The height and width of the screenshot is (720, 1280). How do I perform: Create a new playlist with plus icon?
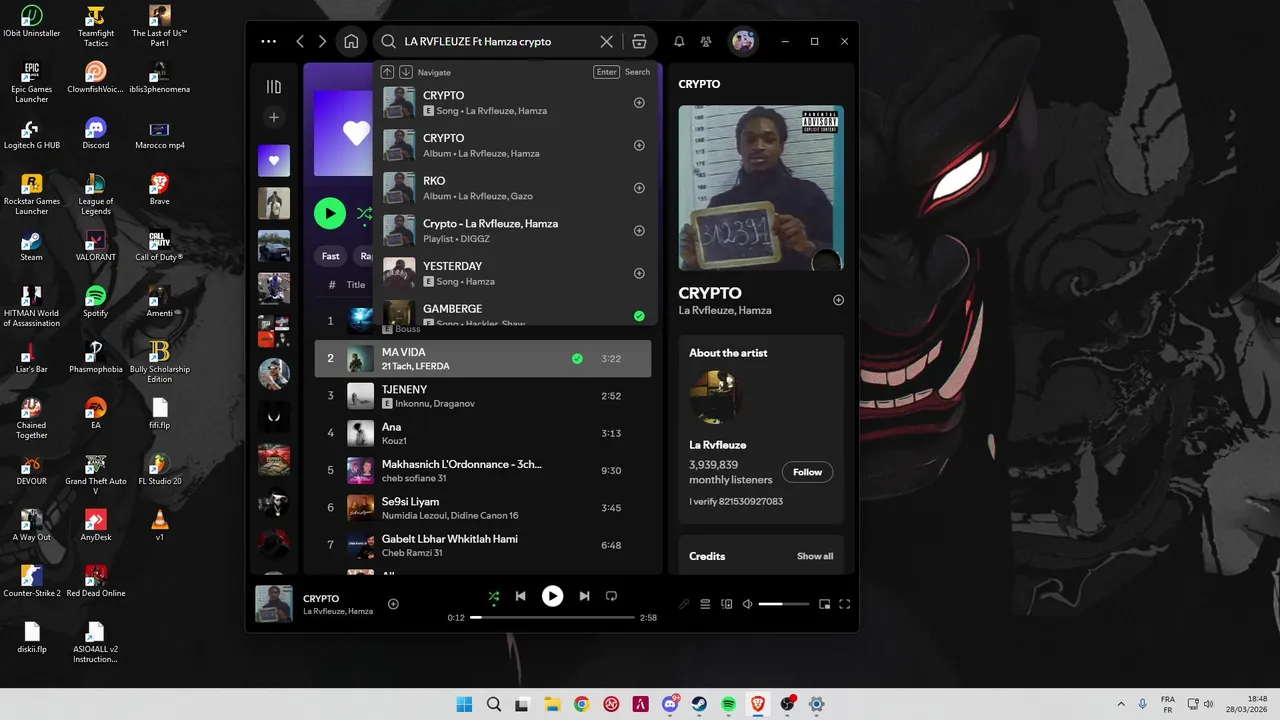pyautogui.click(x=274, y=118)
